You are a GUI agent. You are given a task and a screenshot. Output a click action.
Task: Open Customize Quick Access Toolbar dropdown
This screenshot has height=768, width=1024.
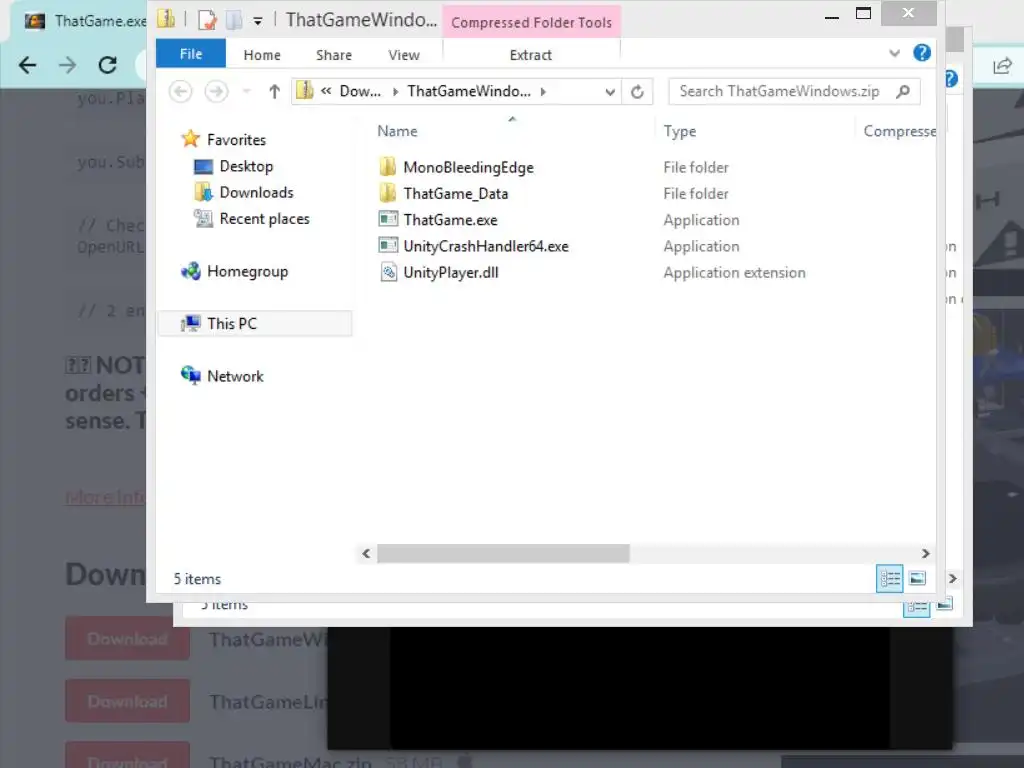[258, 21]
